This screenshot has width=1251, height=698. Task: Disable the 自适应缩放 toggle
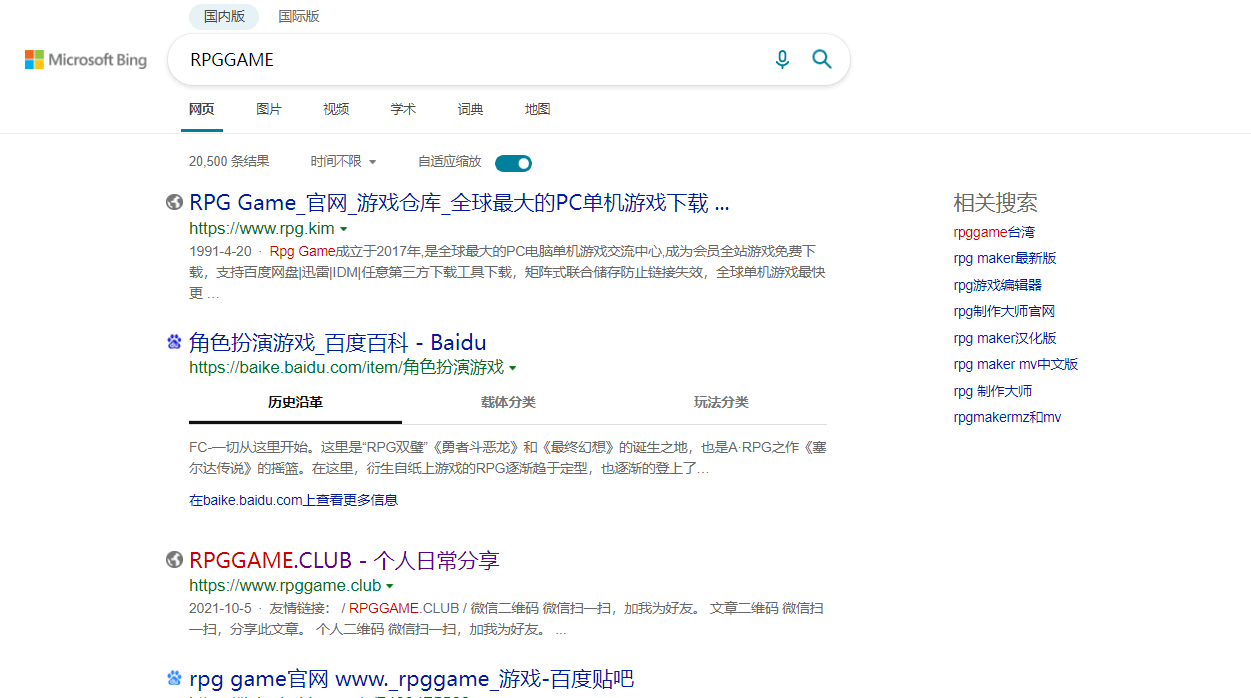coord(513,162)
